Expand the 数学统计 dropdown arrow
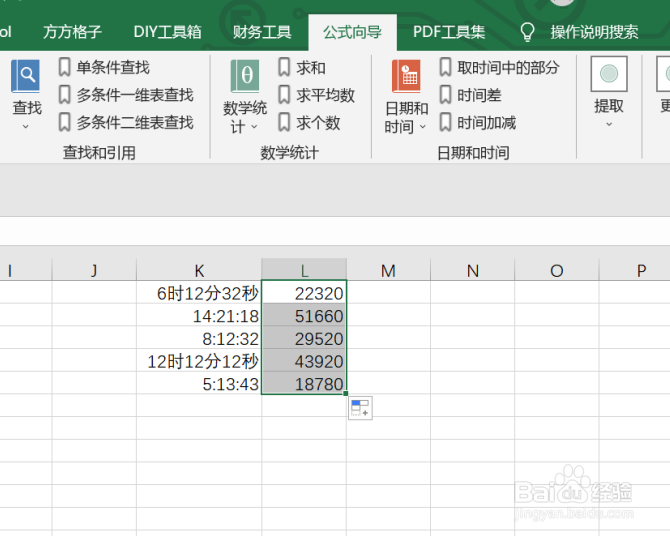This screenshot has width=670, height=536. (254, 127)
